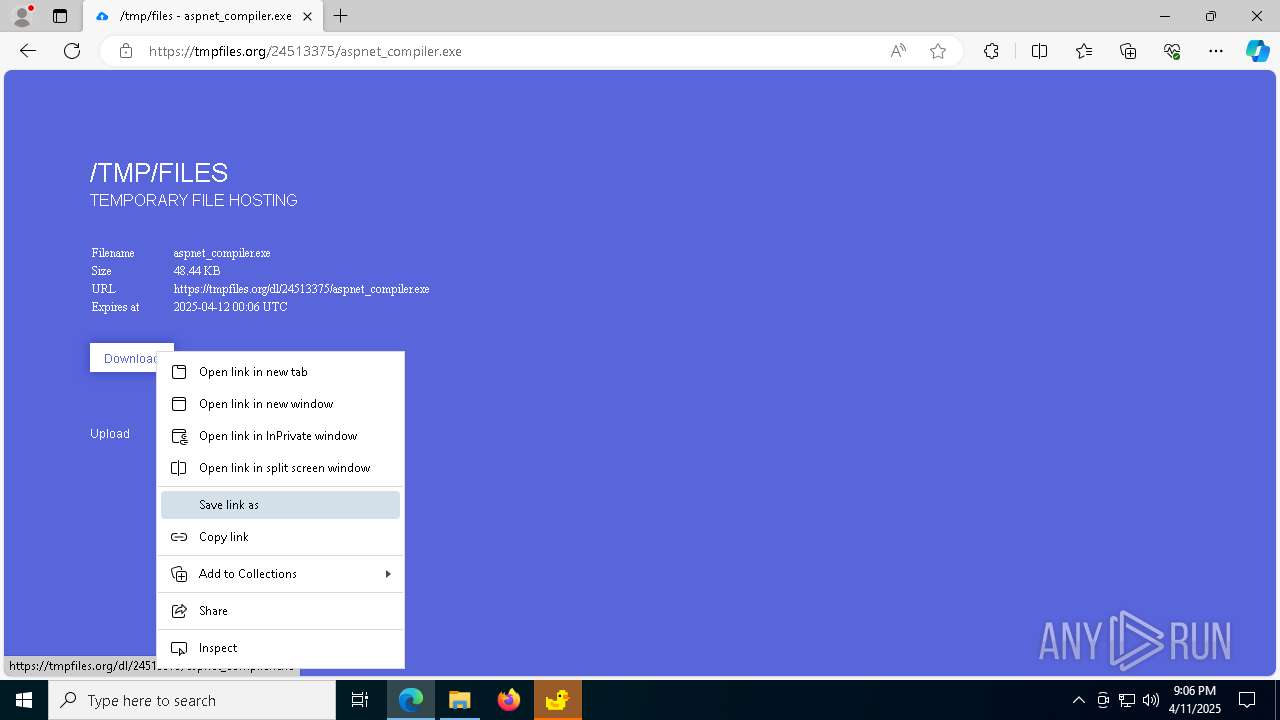Choose Open link in split screen window

point(280,468)
